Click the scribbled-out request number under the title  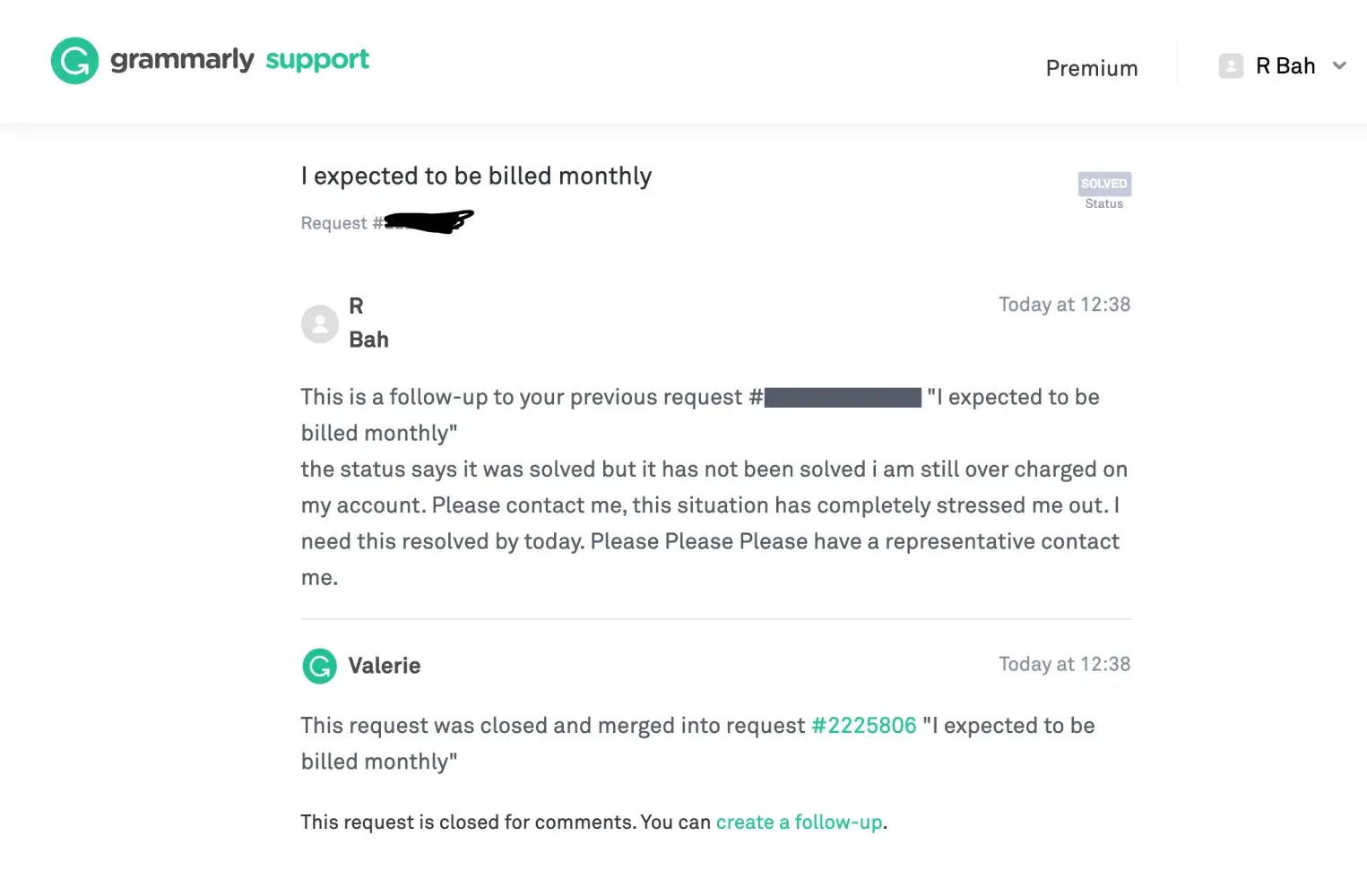tap(428, 220)
